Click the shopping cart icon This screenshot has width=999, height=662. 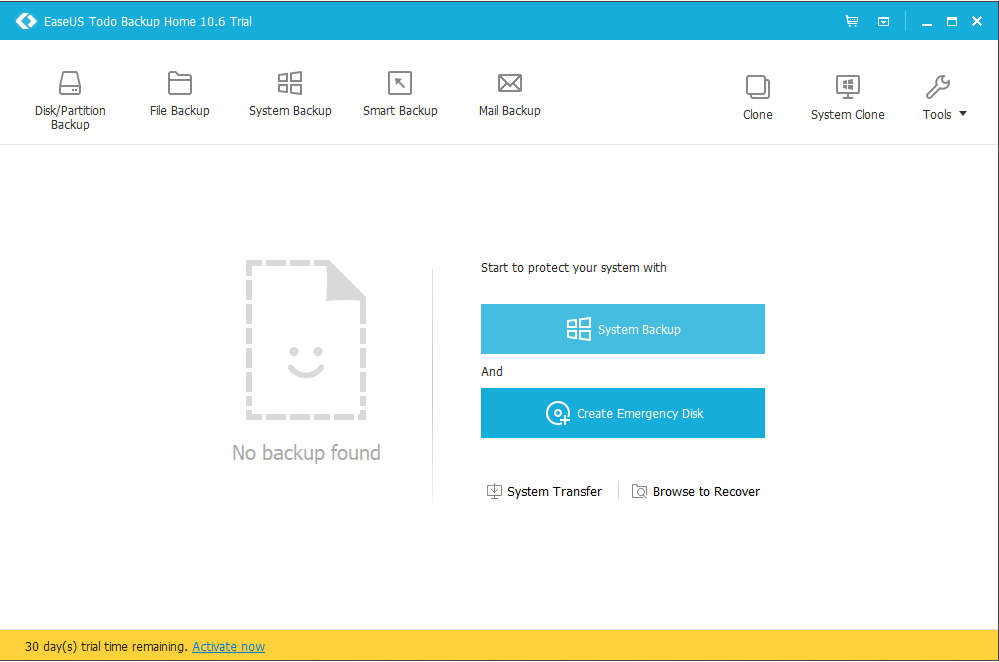[x=852, y=21]
